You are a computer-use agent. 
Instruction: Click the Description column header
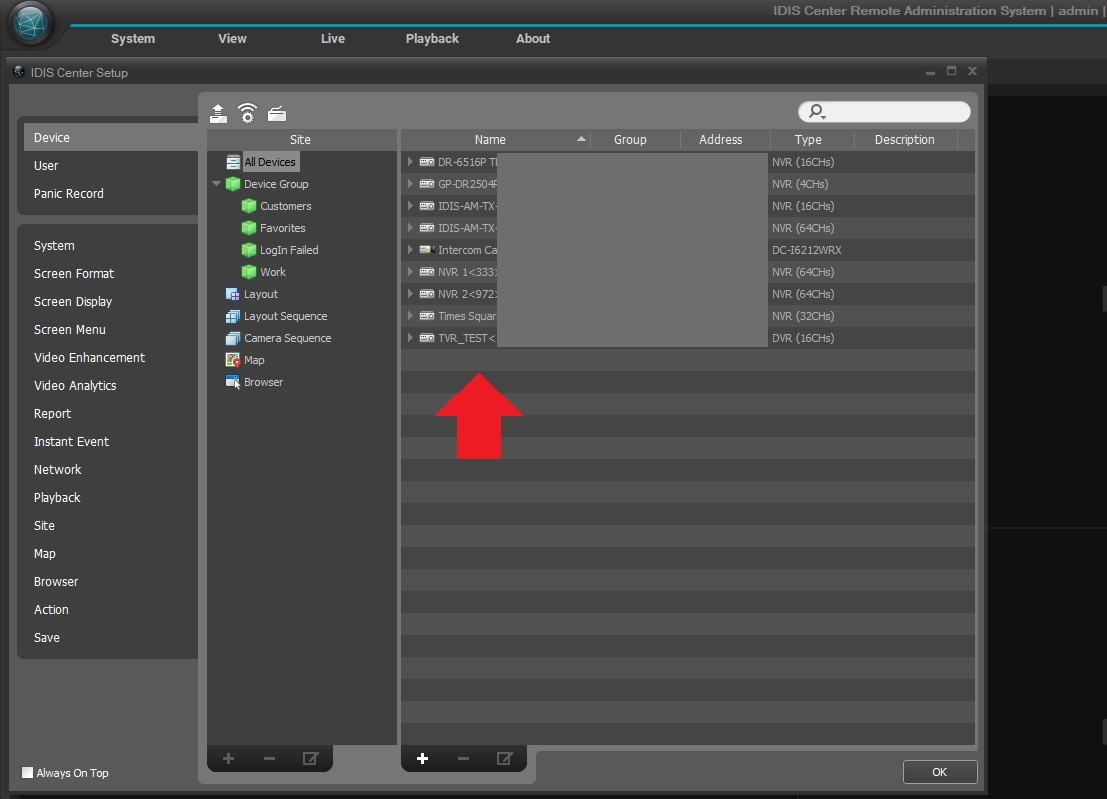(904, 140)
